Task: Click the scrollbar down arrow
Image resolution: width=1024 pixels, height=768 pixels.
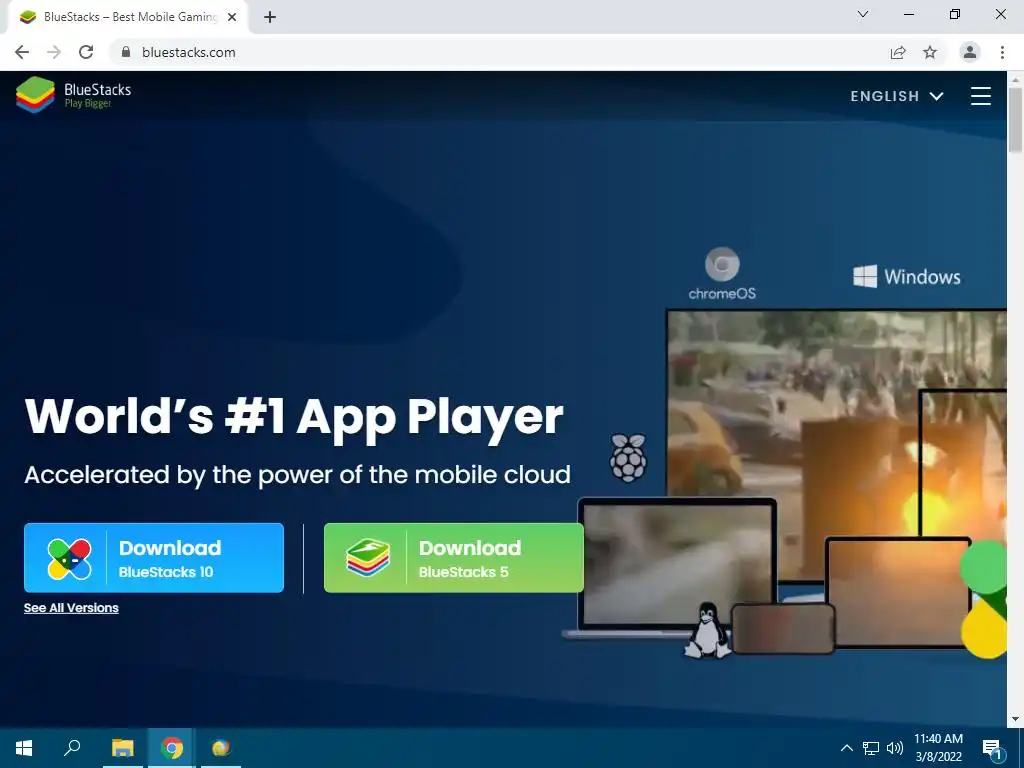Action: click(x=1015, y=720)
